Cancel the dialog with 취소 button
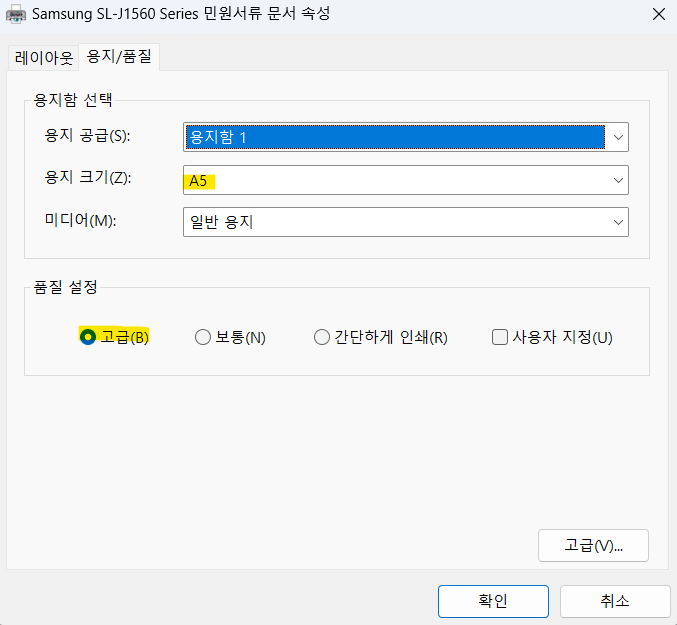The image size is (677, 625). point(615,601)
